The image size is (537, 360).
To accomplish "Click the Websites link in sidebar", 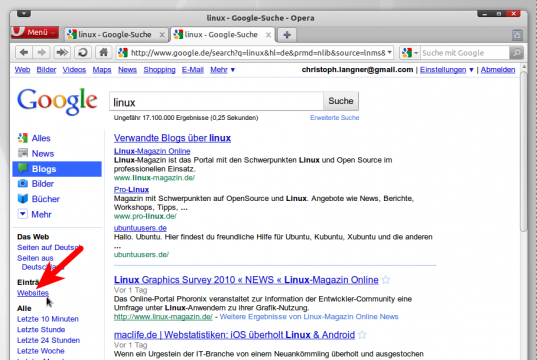I will point(33,293).
